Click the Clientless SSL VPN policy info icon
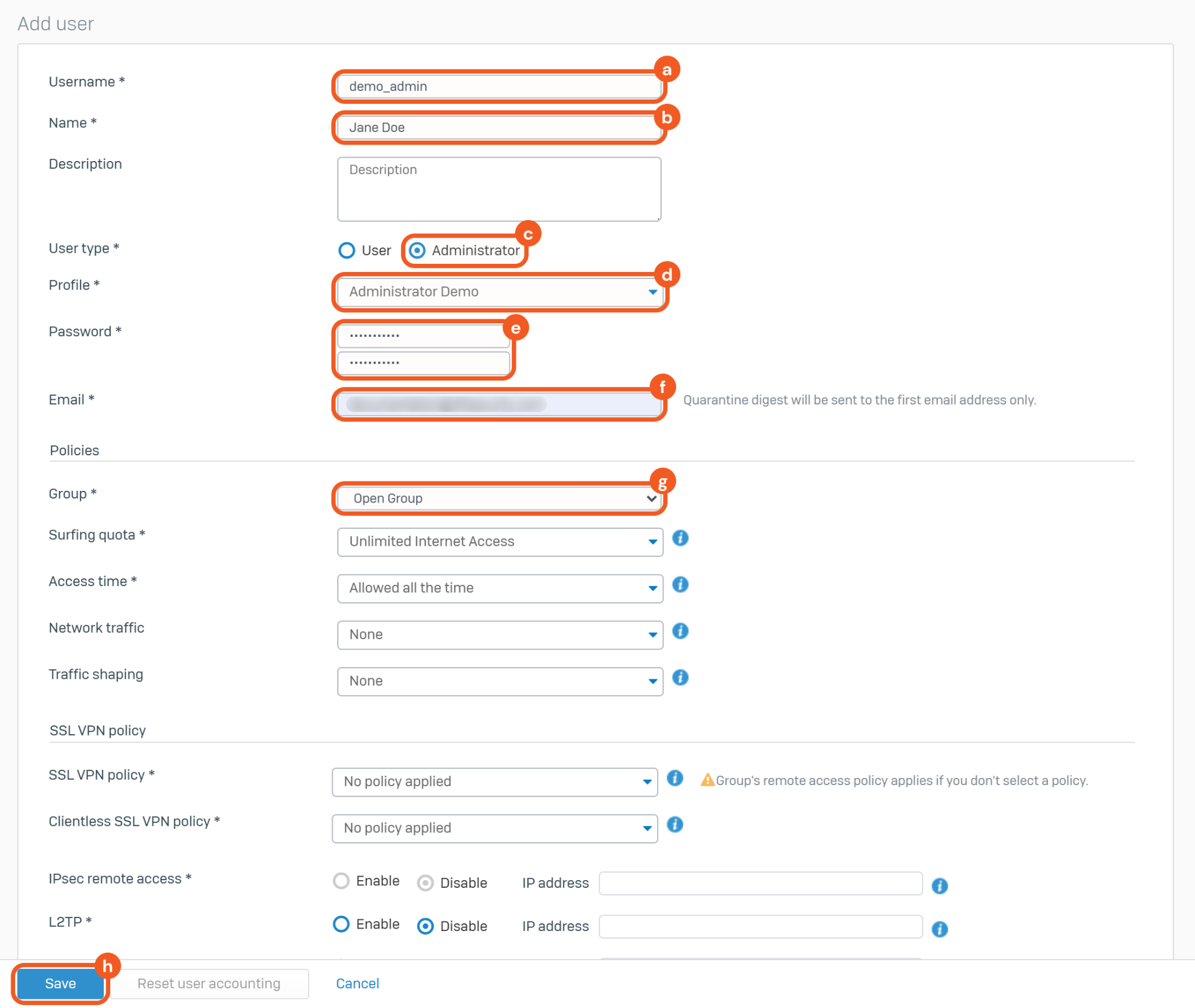1195x1008 pixels. [x=675, y=825]
